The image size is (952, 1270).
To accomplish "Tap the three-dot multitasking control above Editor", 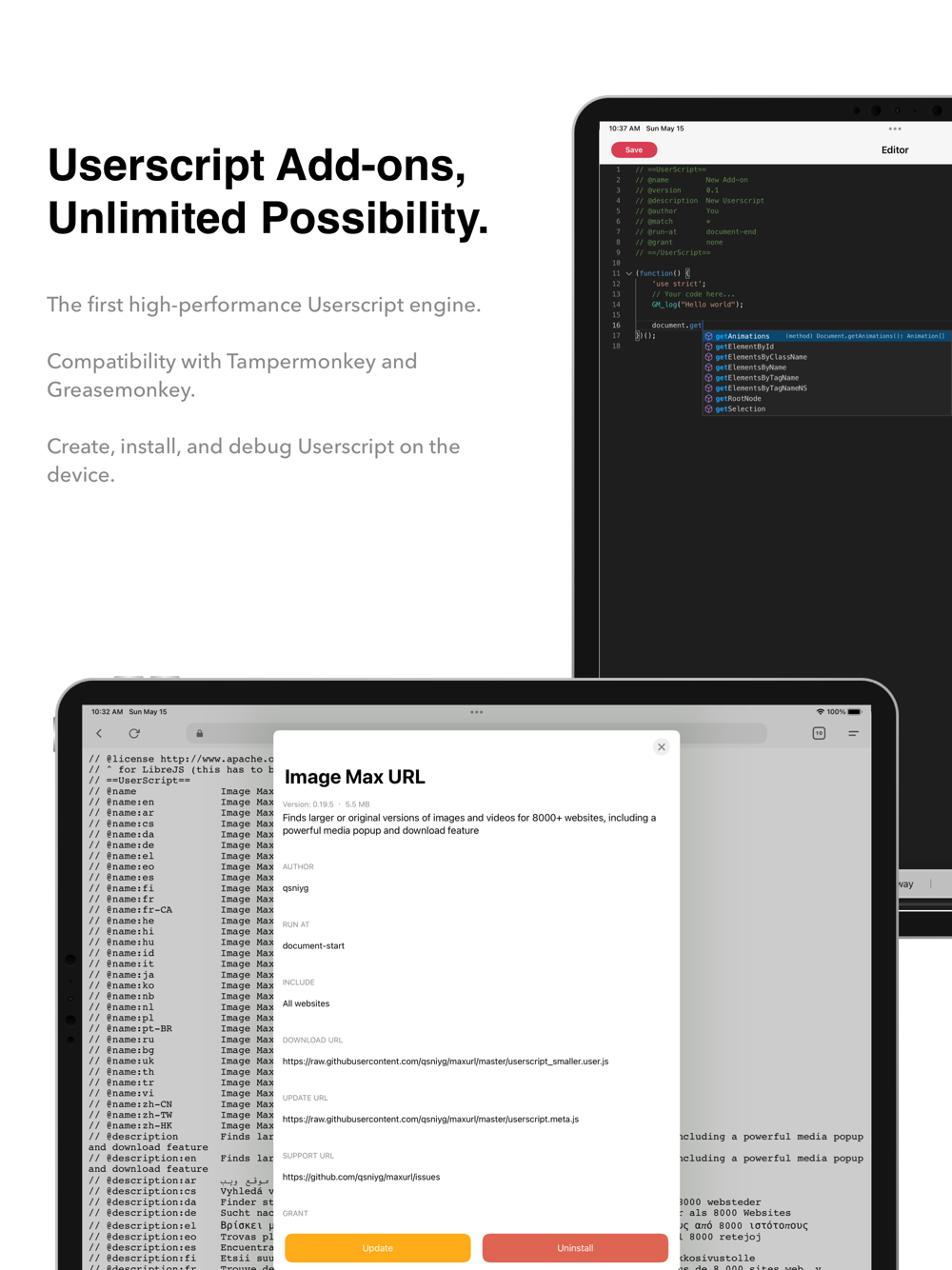I will tap(895, 129).
